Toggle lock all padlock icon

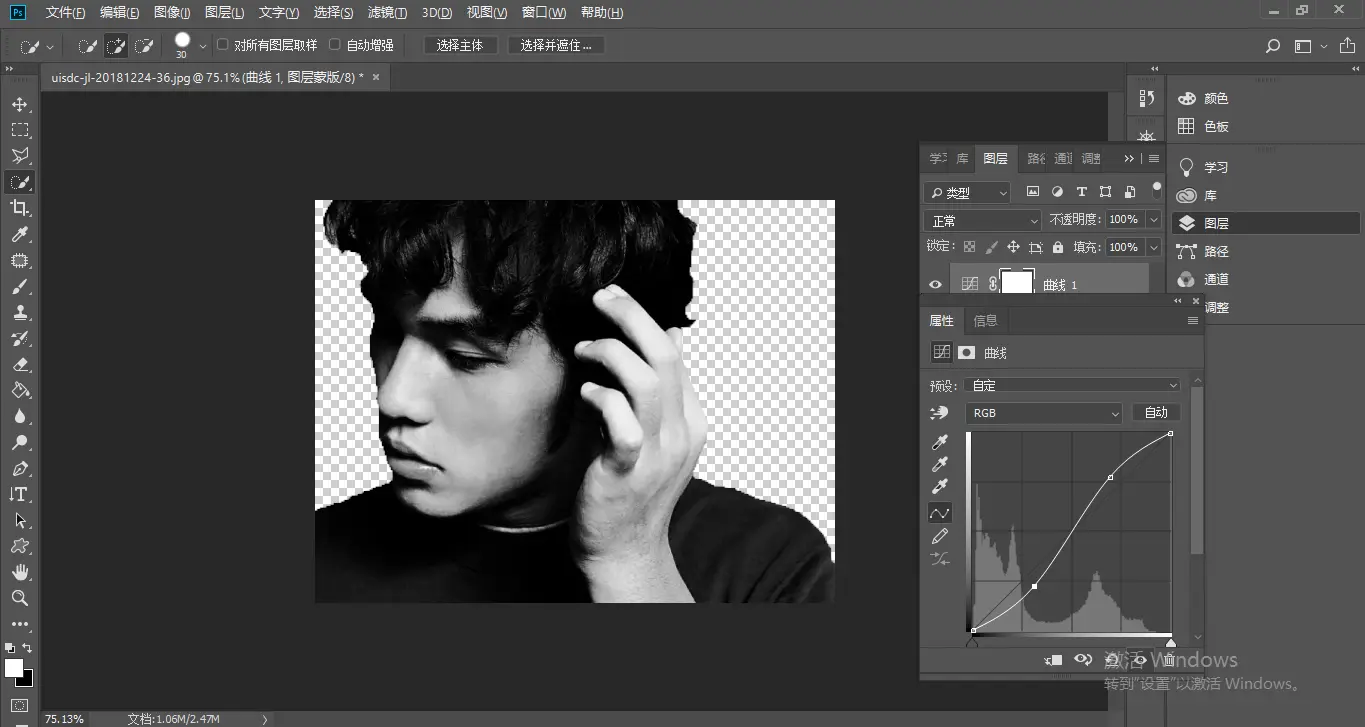(x=1057, y=247)
